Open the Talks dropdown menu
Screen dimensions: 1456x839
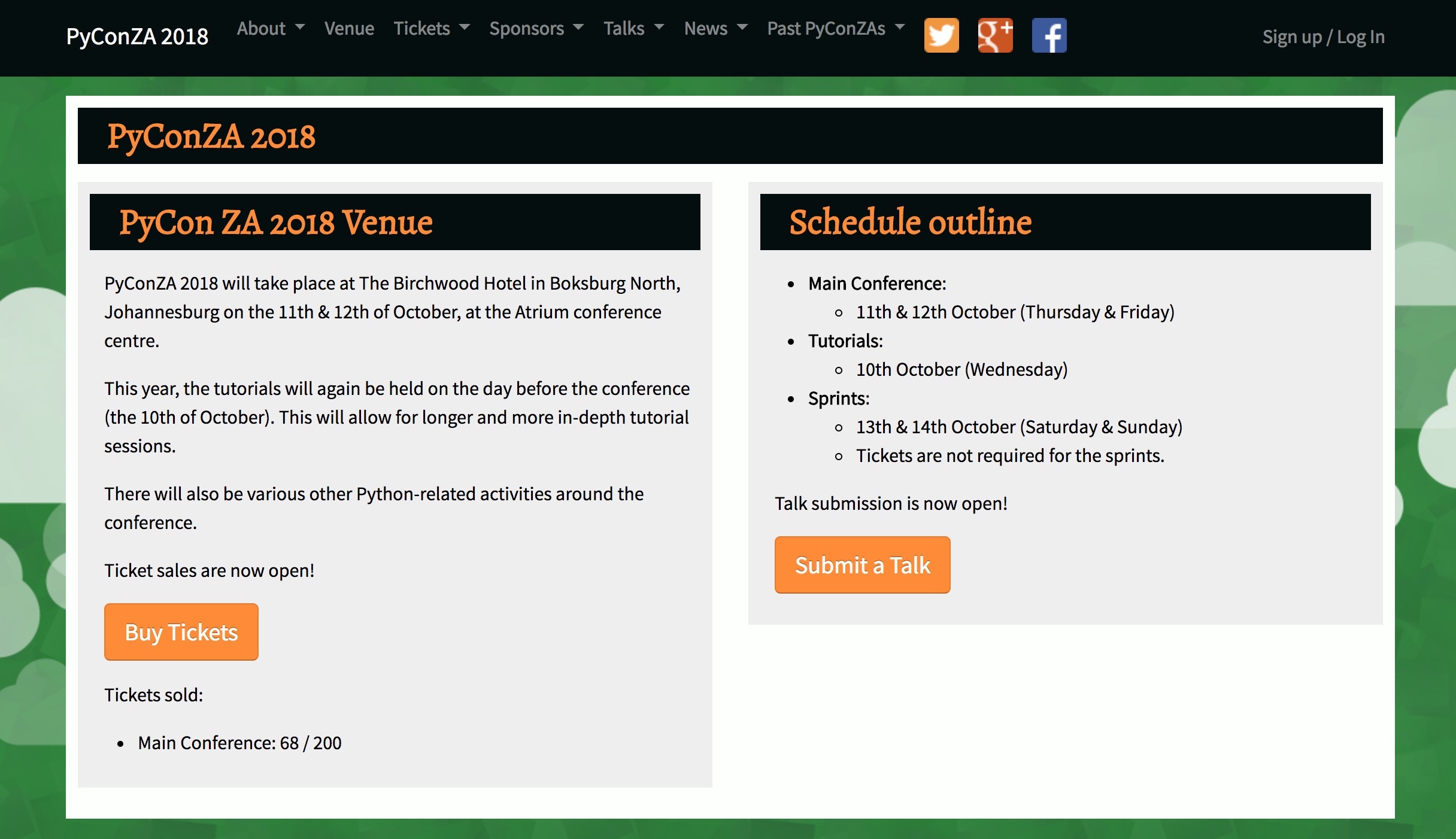[633, 29]
